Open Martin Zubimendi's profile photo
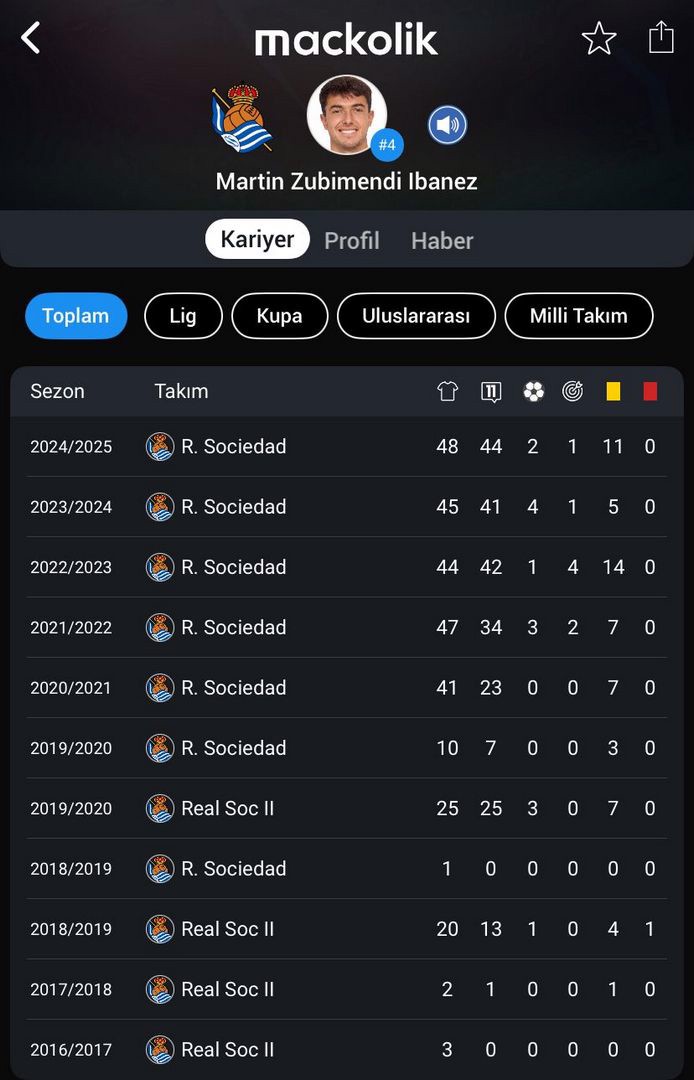The height and width of the screenshot is (1080, 694). pos(346,114)
